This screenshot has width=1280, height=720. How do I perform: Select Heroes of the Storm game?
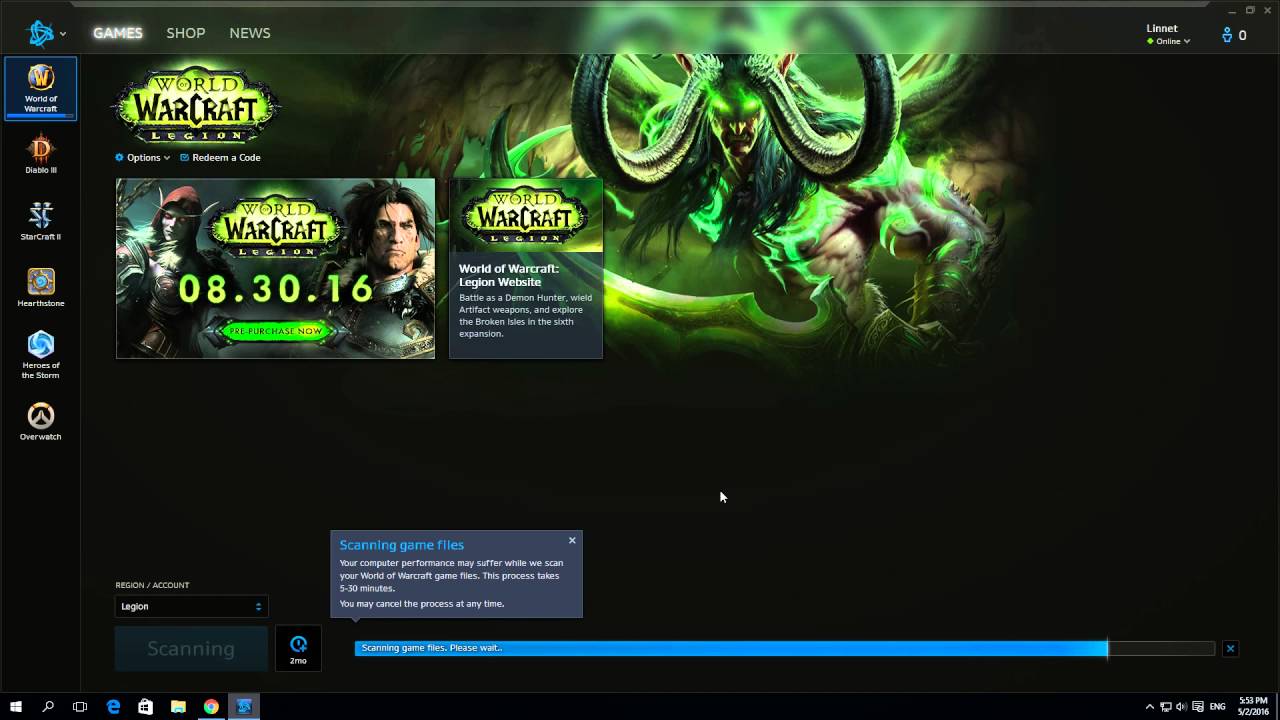coord(41,355)
